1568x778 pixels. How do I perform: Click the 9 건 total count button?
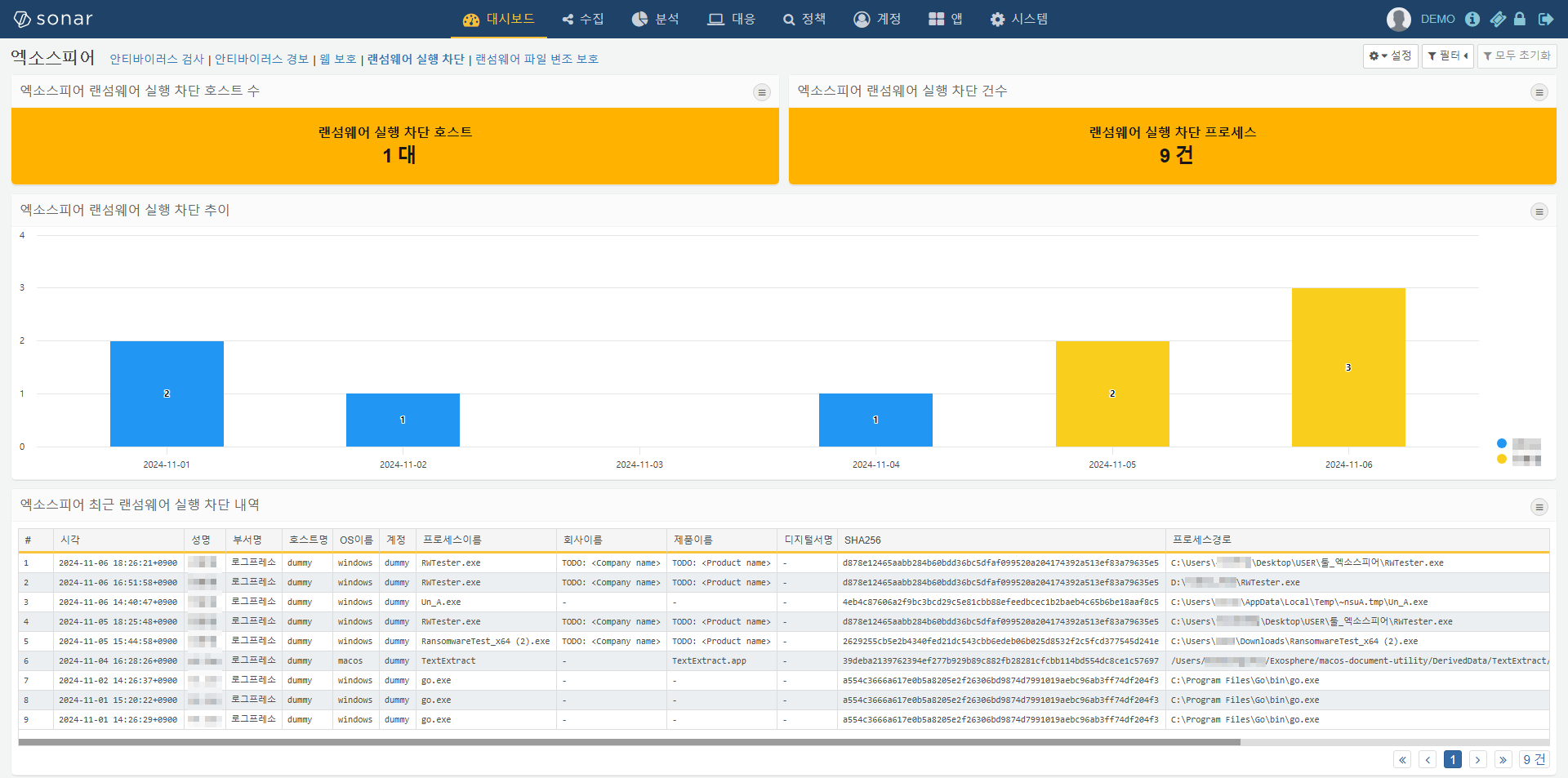coord(1535,760)
